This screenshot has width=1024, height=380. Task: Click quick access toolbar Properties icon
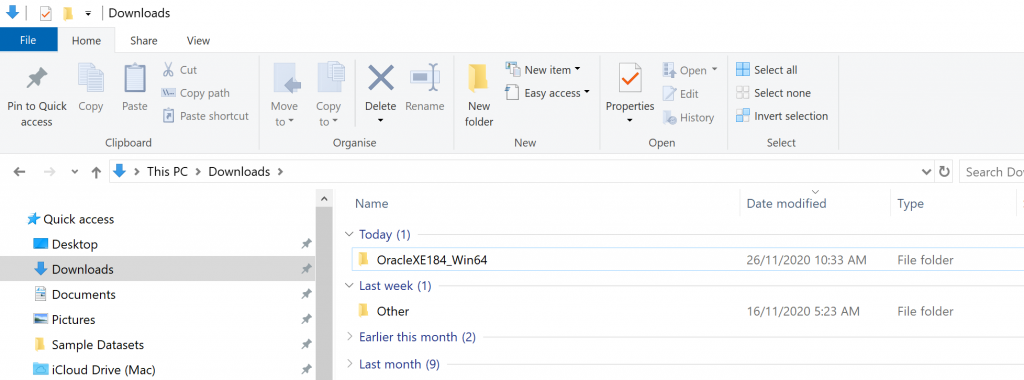tap(46, 13)
